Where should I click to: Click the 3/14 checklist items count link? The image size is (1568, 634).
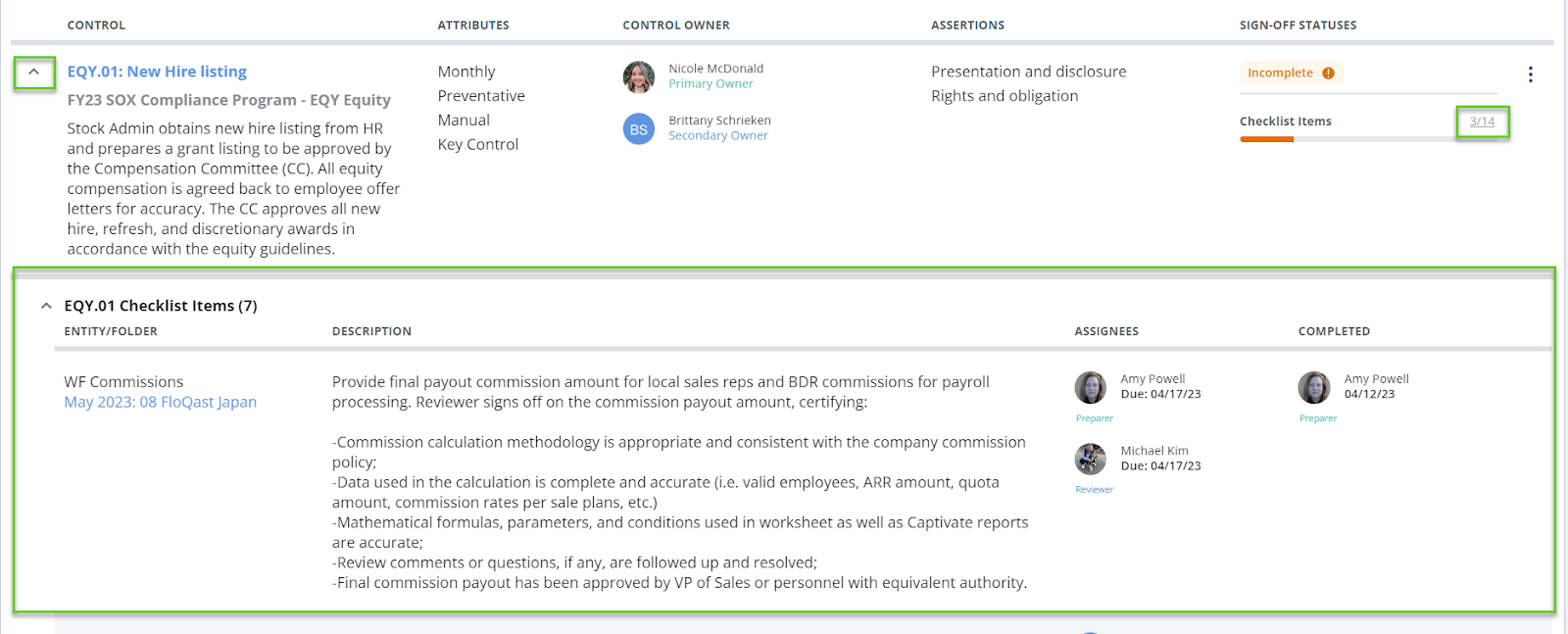(1482, 122)
